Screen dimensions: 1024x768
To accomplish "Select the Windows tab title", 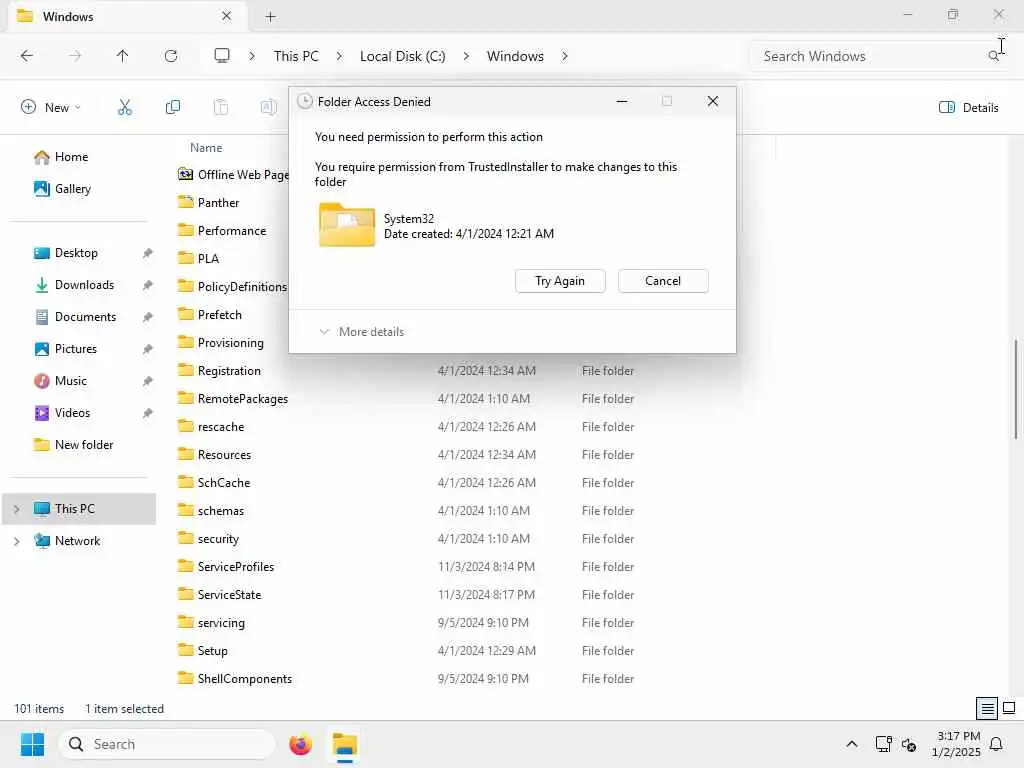I will [68, 17].
